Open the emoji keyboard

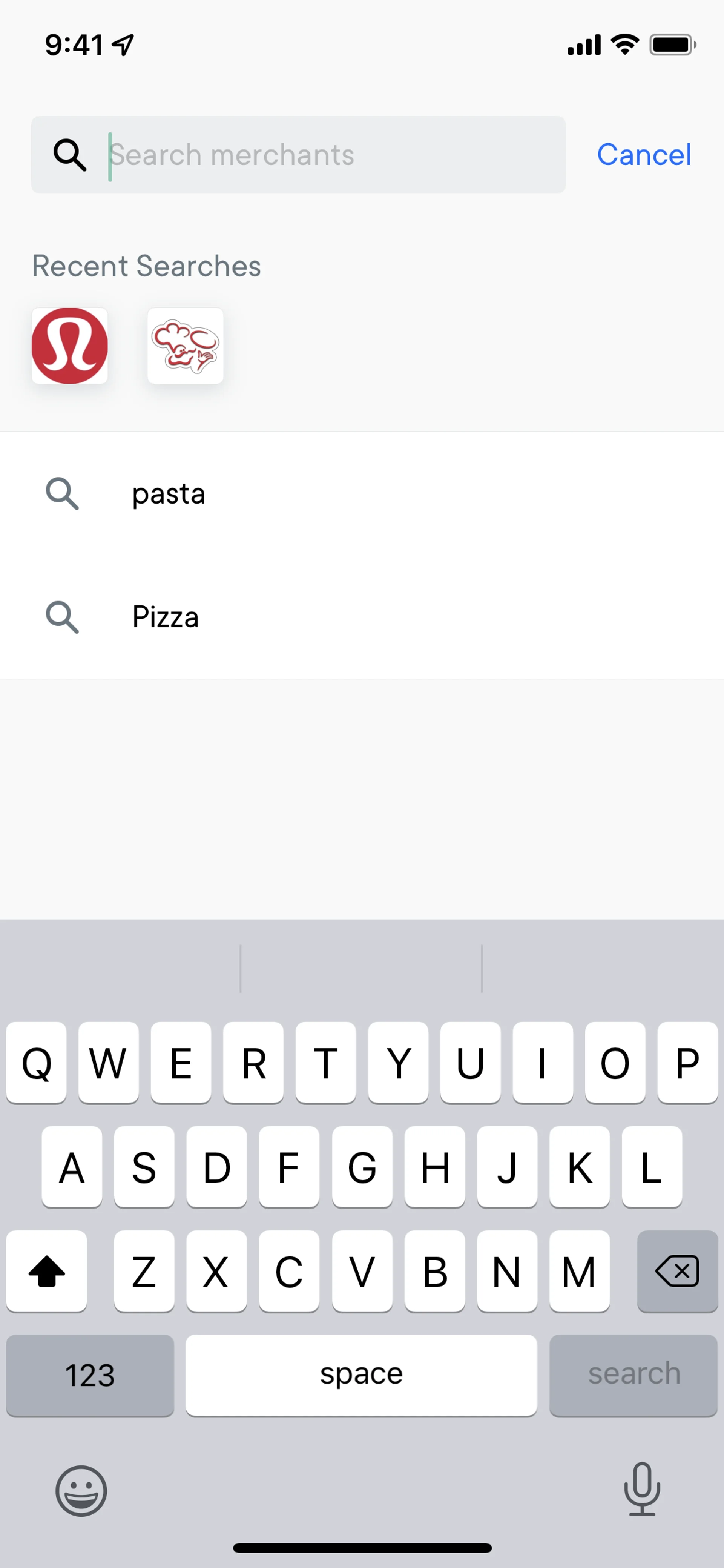point(81,1491)
